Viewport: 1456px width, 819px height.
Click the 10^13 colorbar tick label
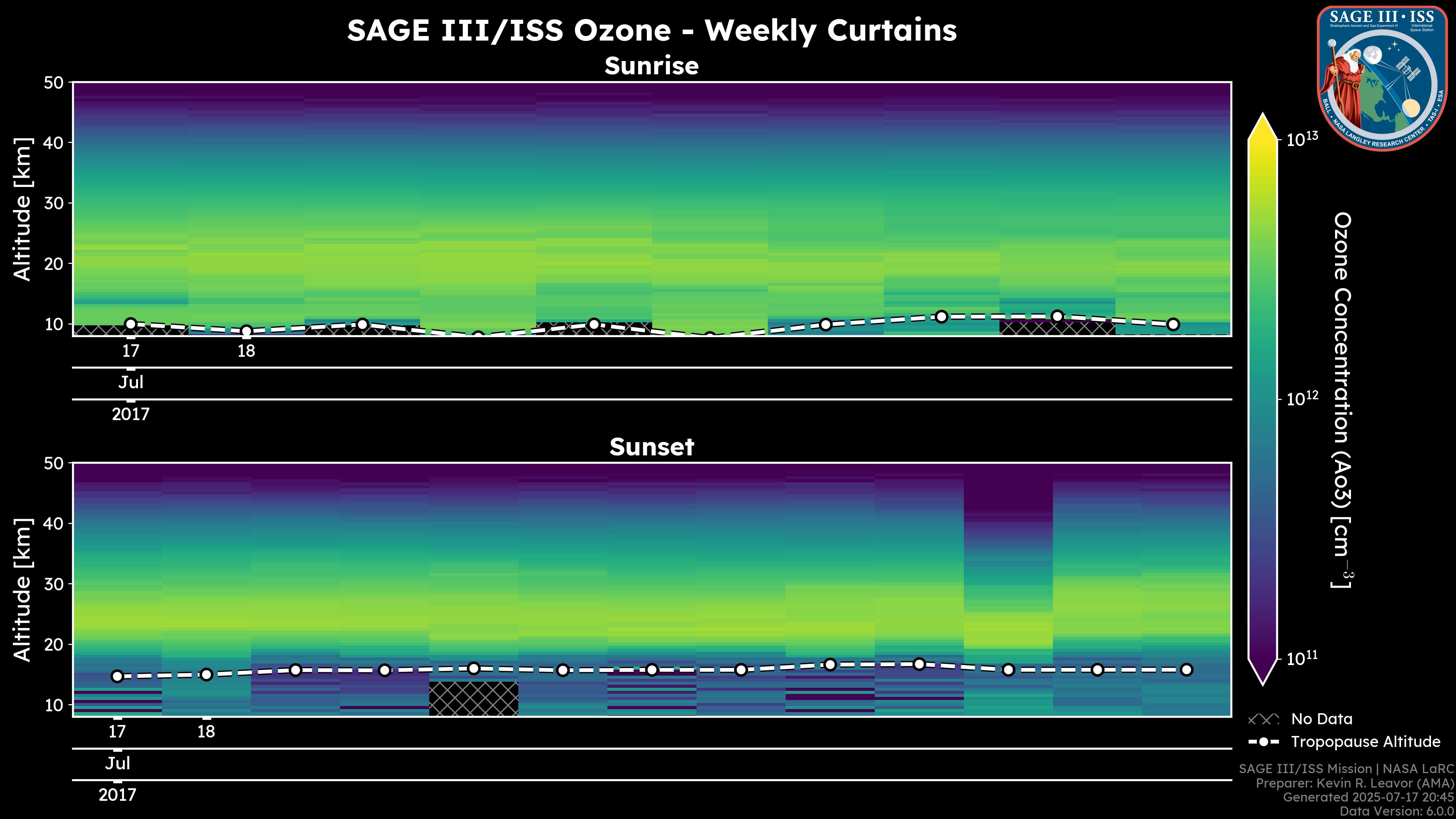(x=1302, y=139)
